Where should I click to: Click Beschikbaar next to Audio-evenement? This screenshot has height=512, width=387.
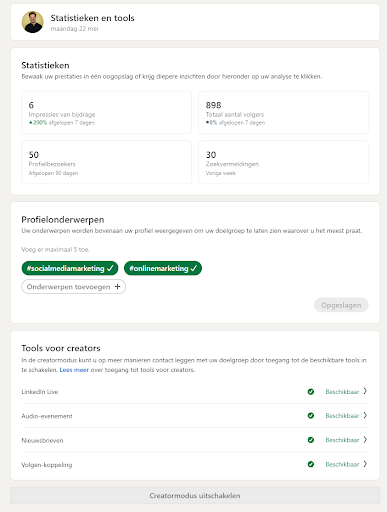coord(342,416)
